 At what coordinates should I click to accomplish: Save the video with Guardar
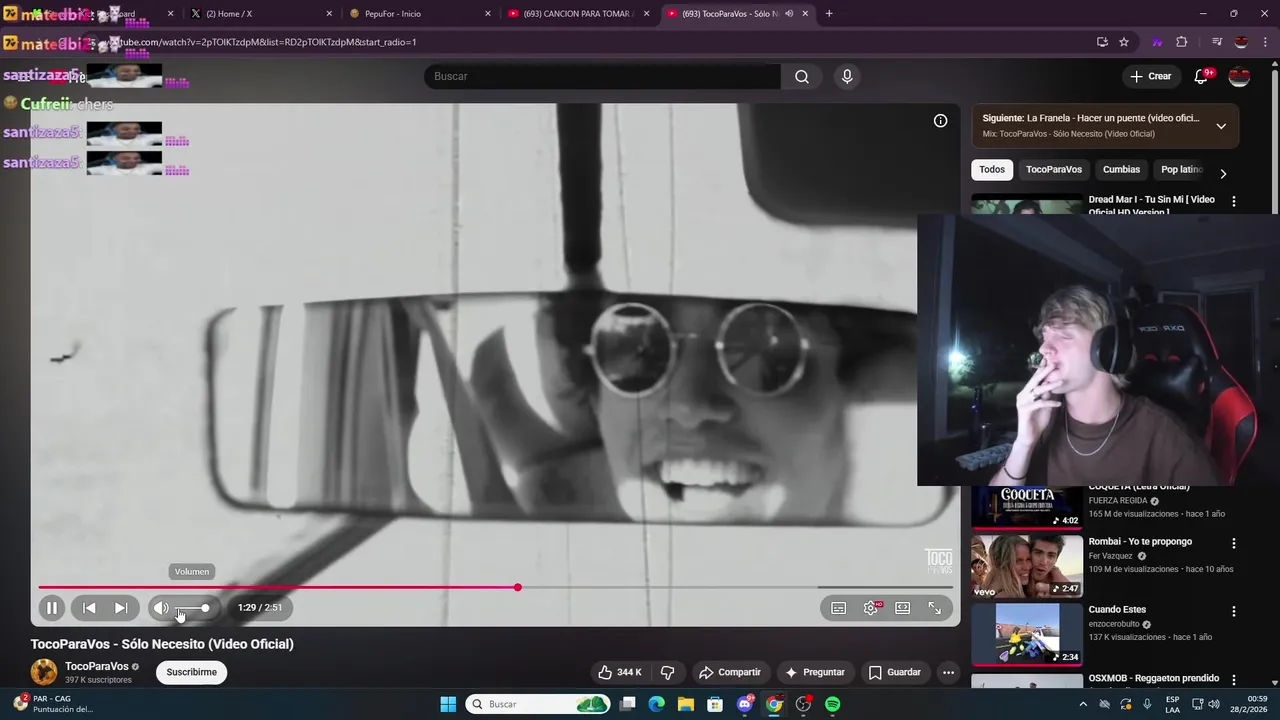(x=895, y=672)
